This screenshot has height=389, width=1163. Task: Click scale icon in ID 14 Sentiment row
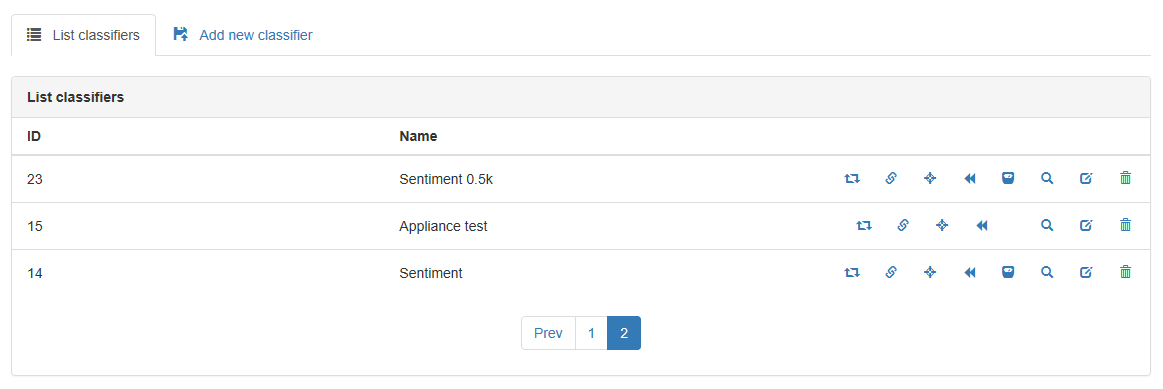[1008, 273]
